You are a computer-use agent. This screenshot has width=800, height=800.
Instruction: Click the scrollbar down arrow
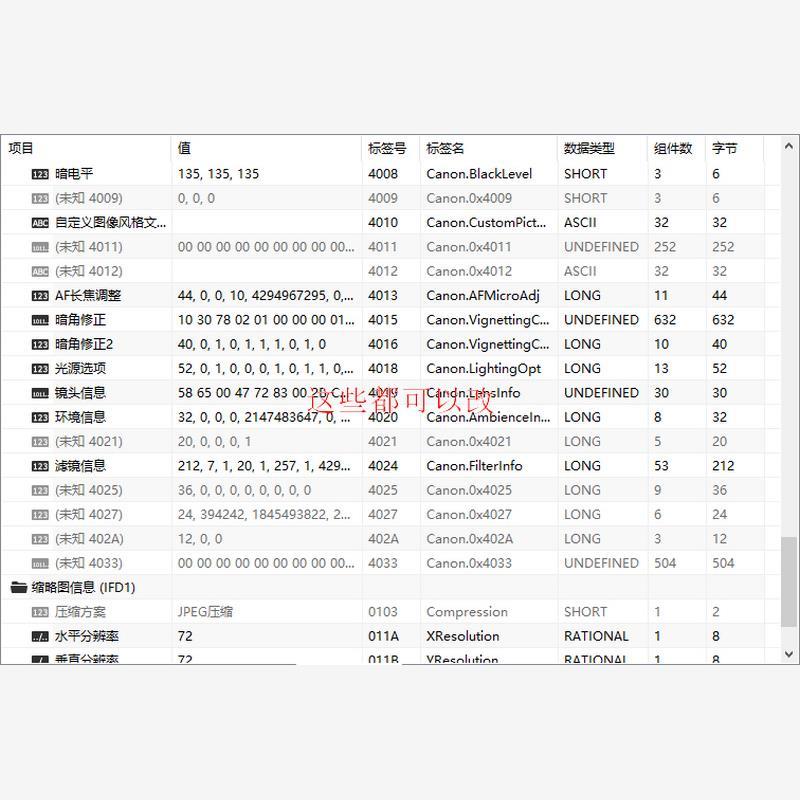point(789,654)
